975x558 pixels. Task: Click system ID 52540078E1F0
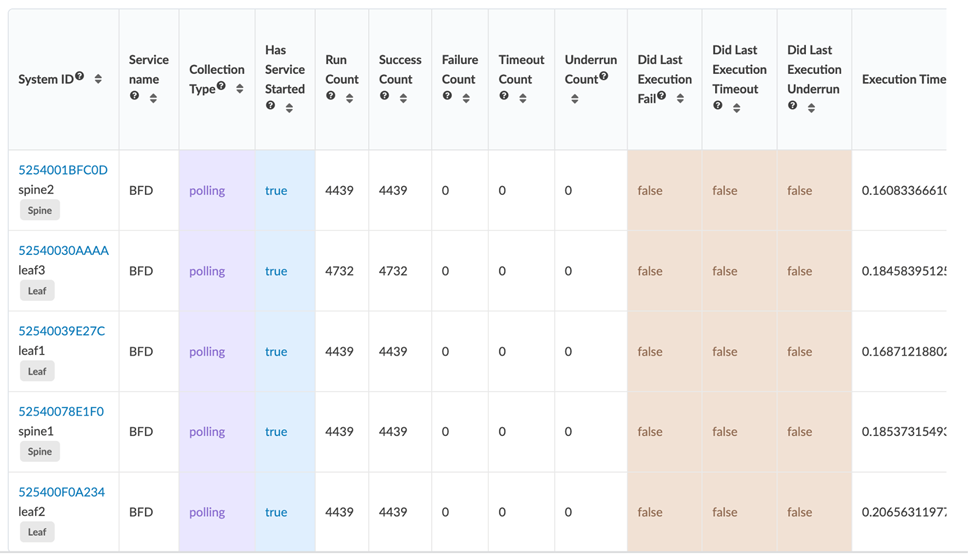pos(61,411)
